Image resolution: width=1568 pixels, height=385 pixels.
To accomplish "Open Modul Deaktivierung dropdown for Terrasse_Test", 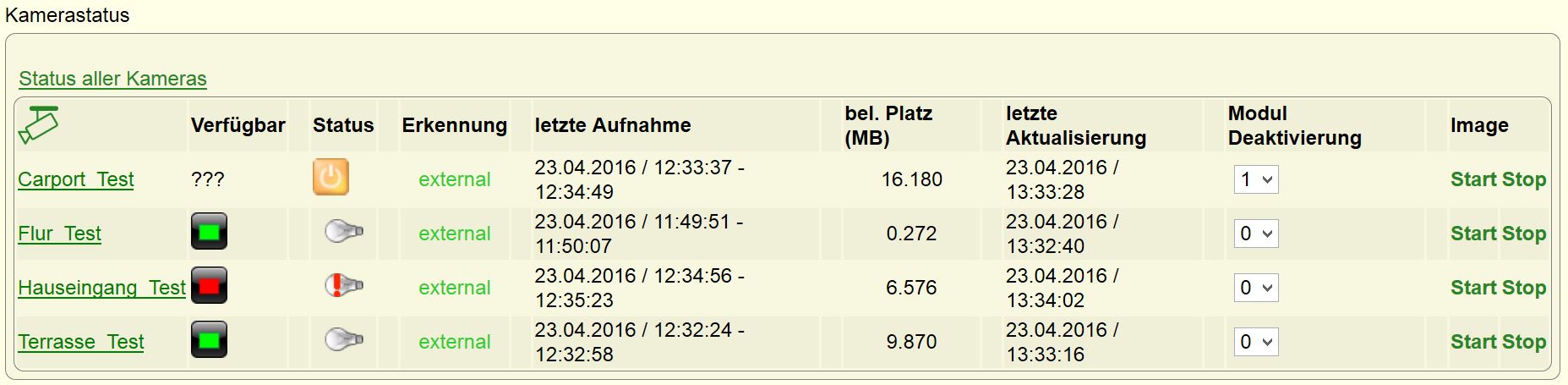I will click(1255, 342).
